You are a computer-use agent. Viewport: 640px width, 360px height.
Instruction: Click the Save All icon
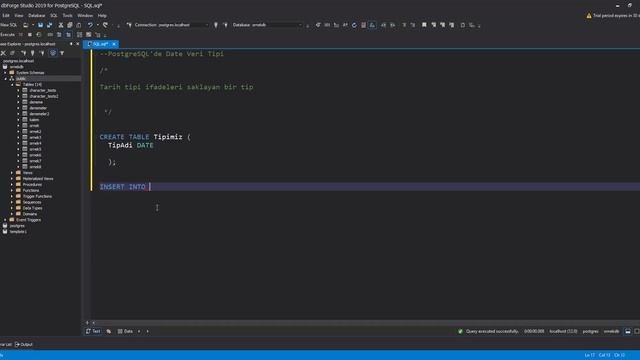(x=49, y=25)
